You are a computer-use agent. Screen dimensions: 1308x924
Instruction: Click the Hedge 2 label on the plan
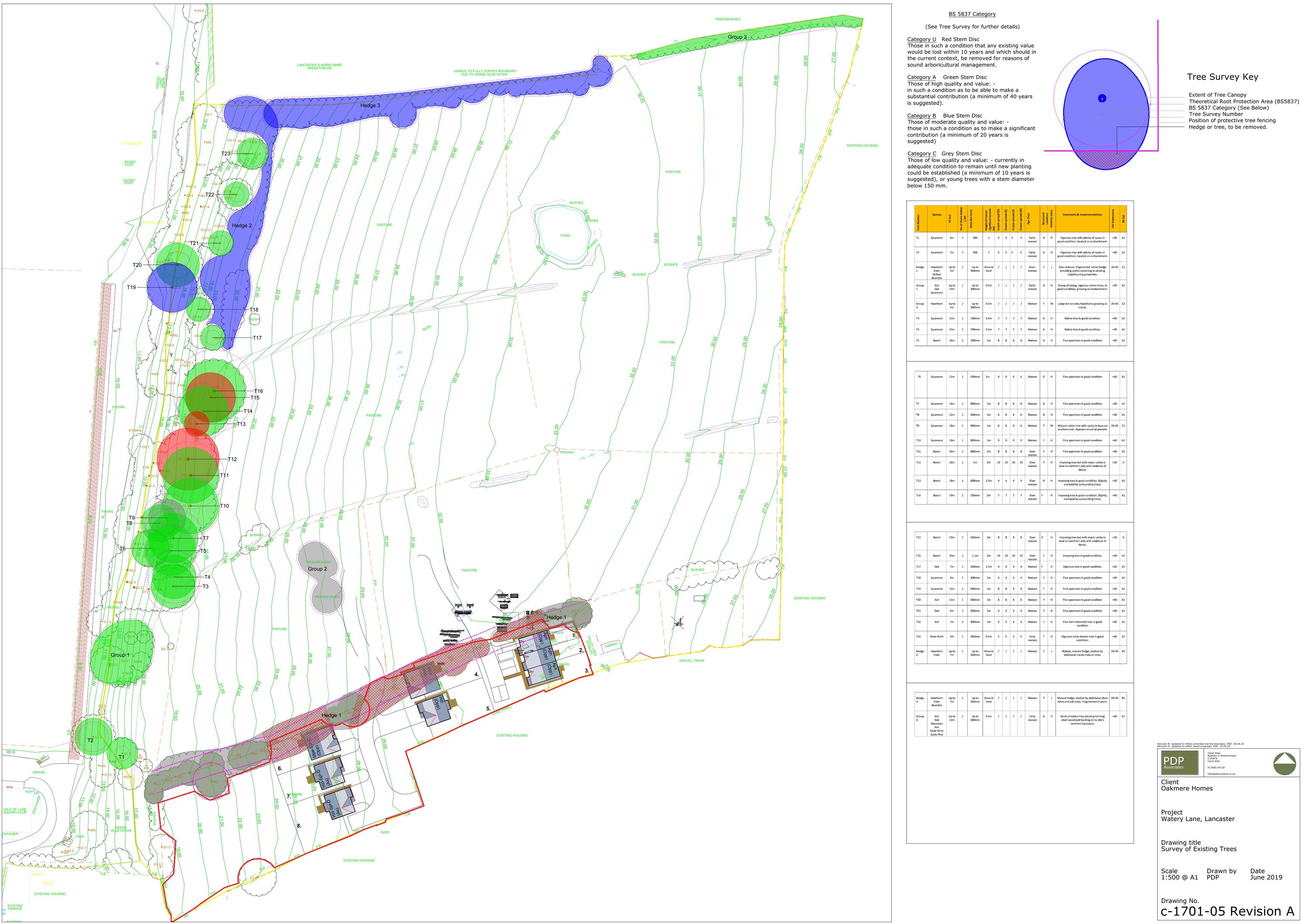pyautogui.click(x=242, y=225)
